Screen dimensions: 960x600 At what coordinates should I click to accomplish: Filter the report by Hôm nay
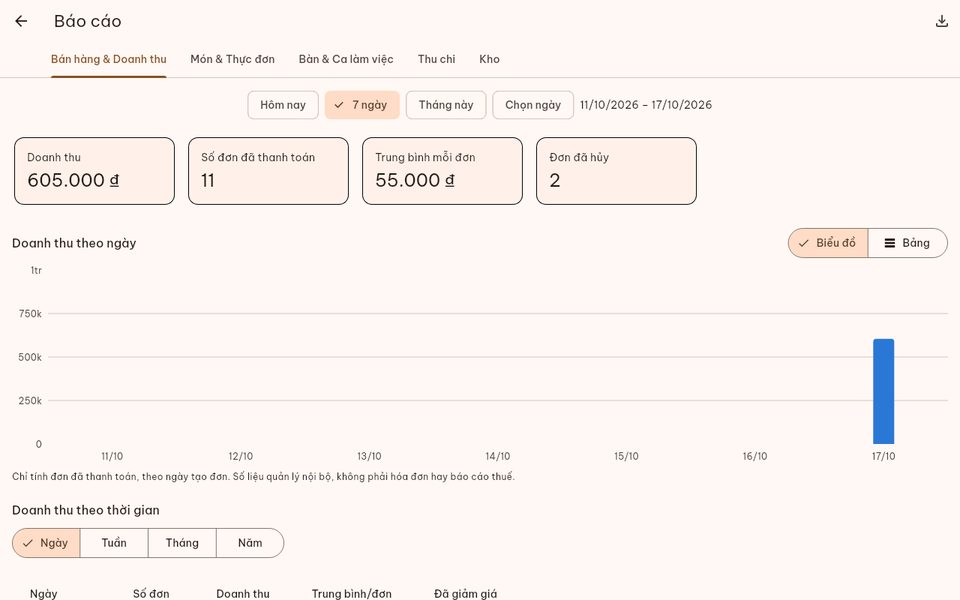tap(283, 105)
